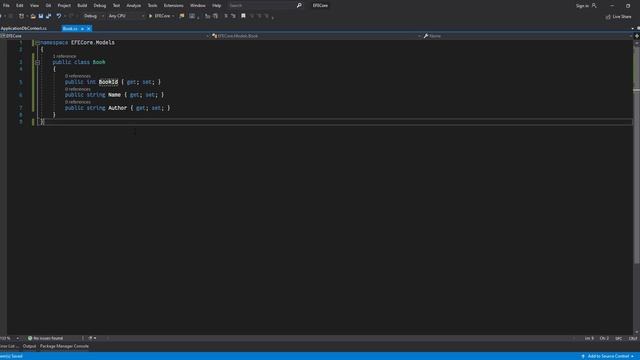Open the Output panel tab
Image resolution: width=640 pixels, height=360 pixels.
pyautogui.click(x=29, y=346)
